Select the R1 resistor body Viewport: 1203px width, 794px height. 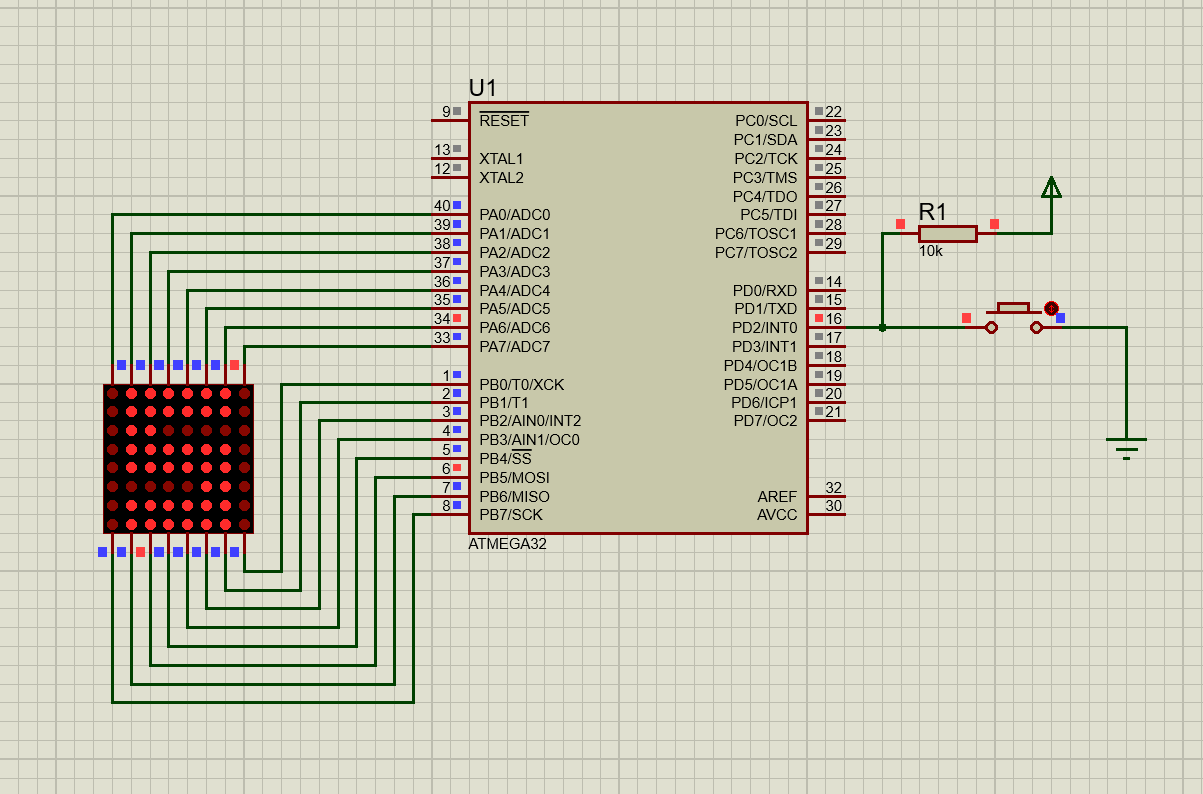947,233
